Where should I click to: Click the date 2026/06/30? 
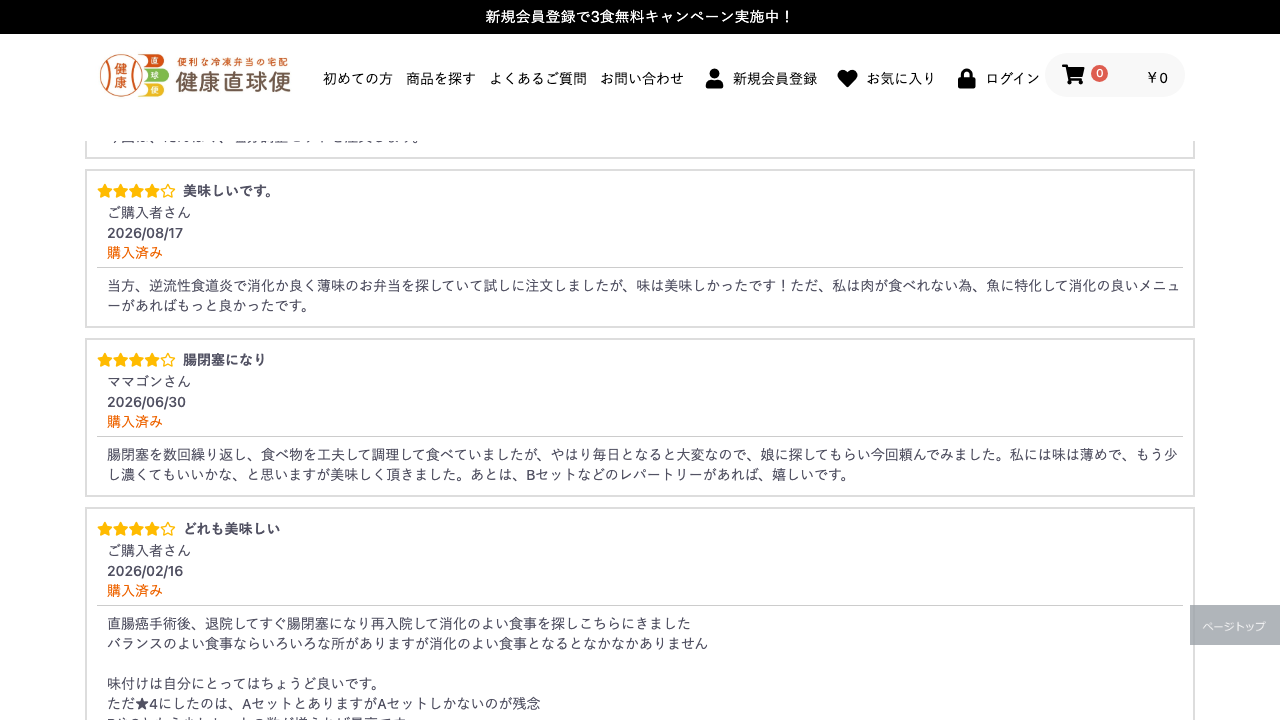click(x=146, y=402)
